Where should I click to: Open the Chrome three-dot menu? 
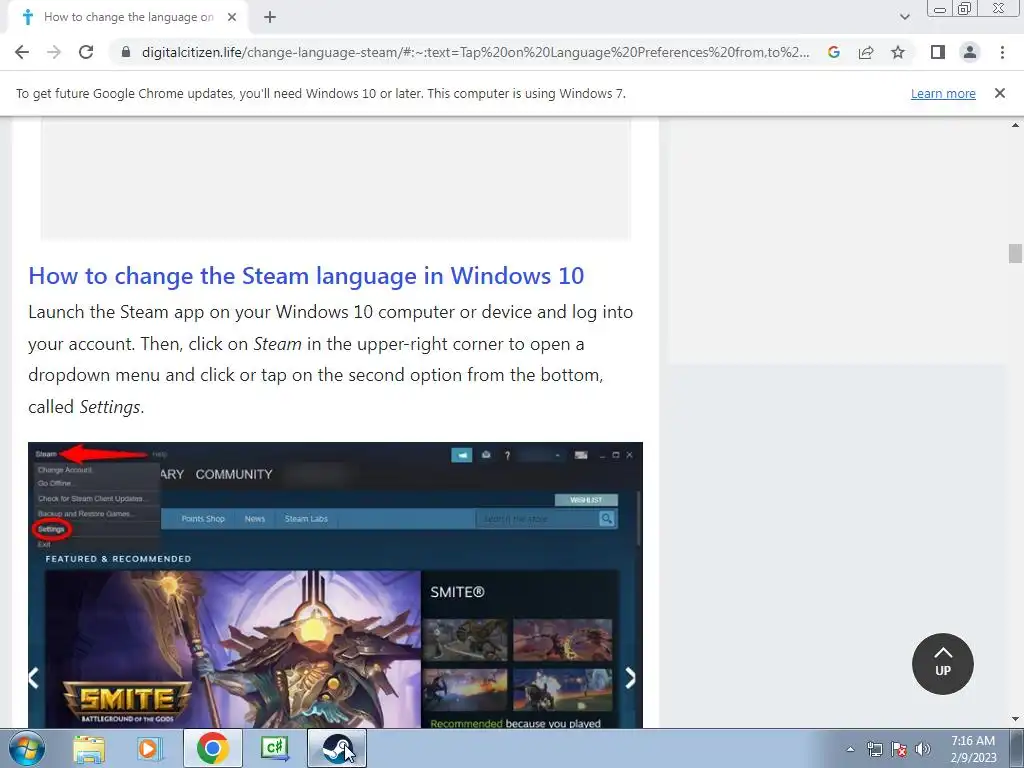pyautogui.click(x=1002, y=52)
